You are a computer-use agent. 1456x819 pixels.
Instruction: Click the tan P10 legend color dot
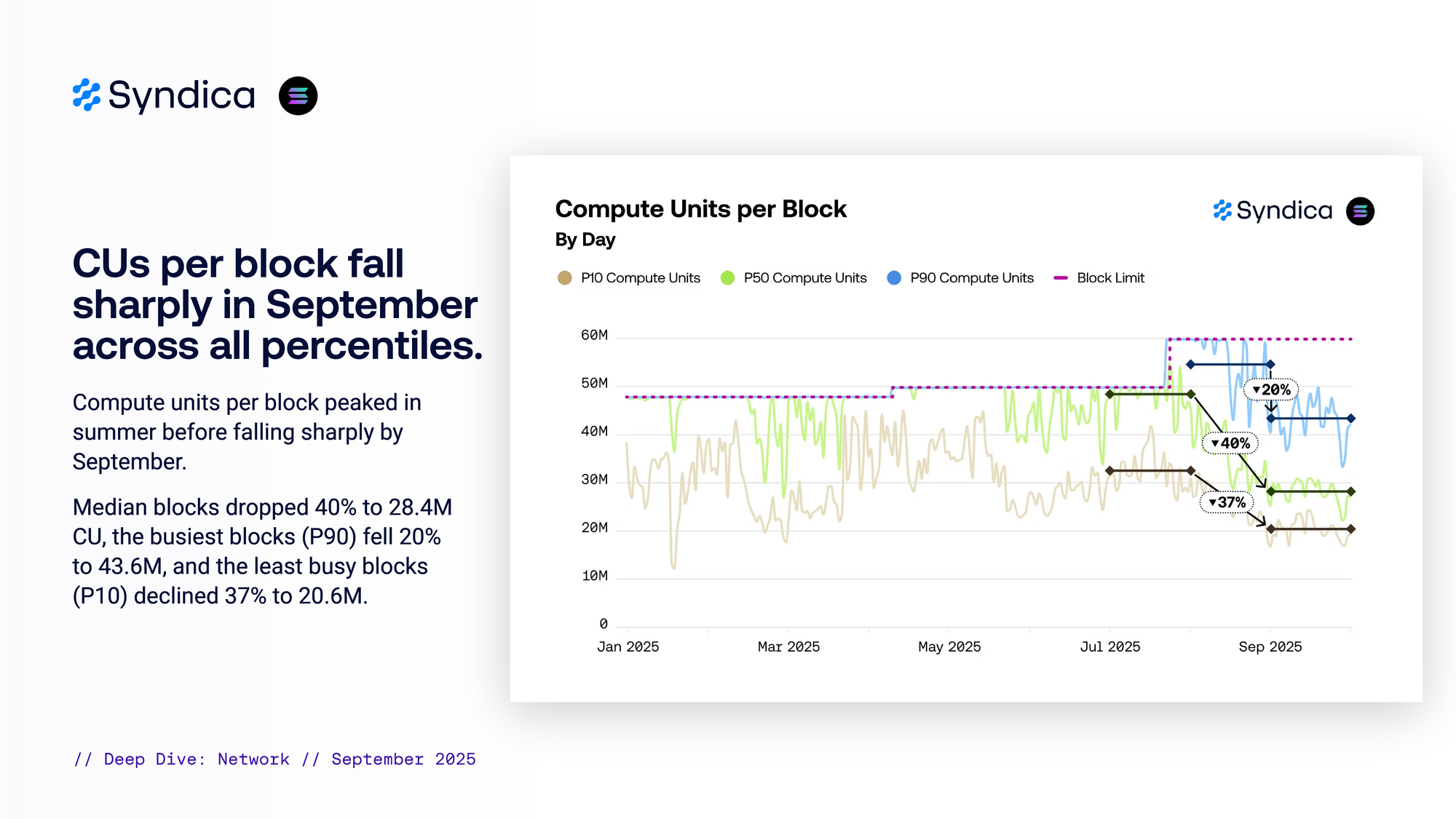click(564, 277)
